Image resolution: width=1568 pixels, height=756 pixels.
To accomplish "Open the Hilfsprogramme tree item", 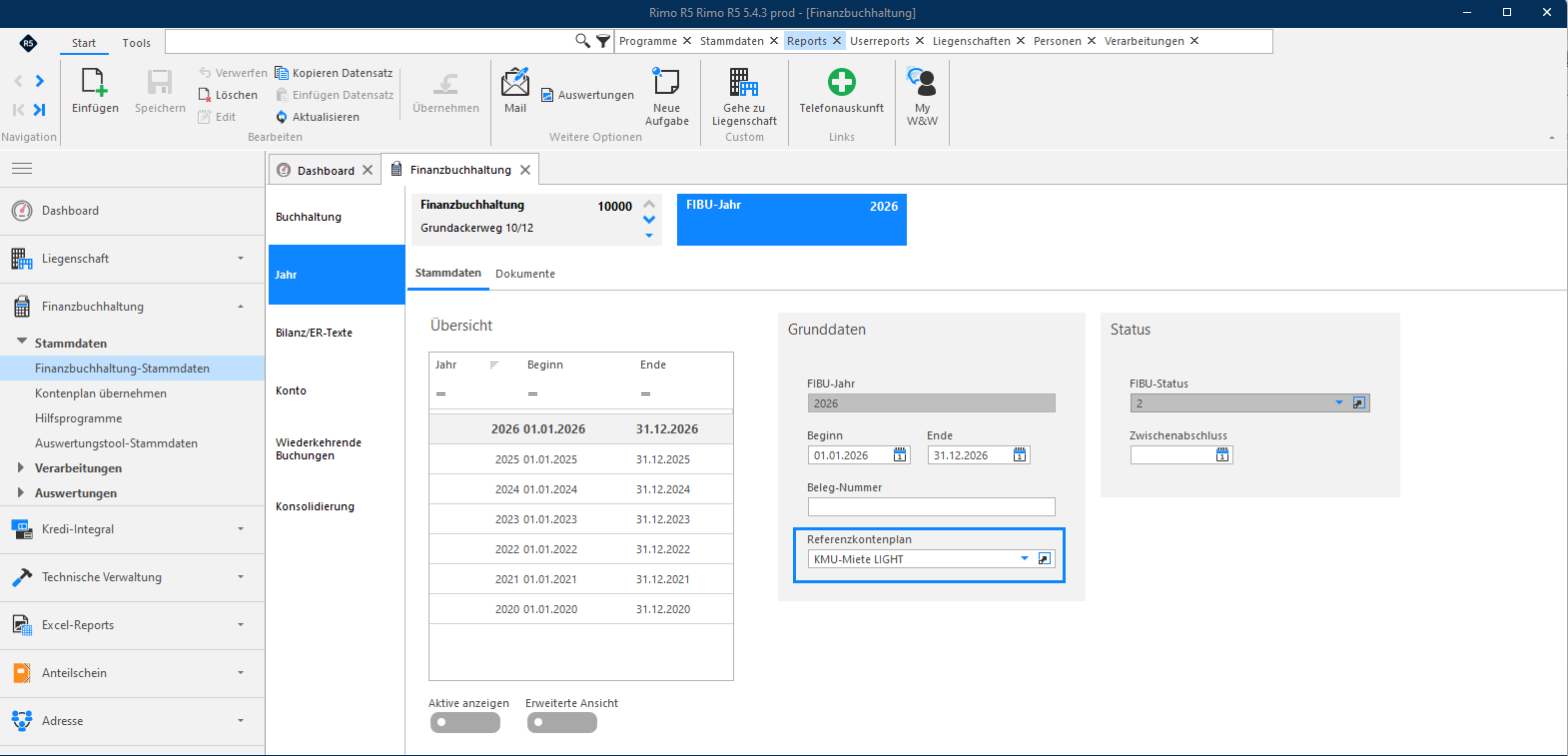I will (x=79, y=418).
